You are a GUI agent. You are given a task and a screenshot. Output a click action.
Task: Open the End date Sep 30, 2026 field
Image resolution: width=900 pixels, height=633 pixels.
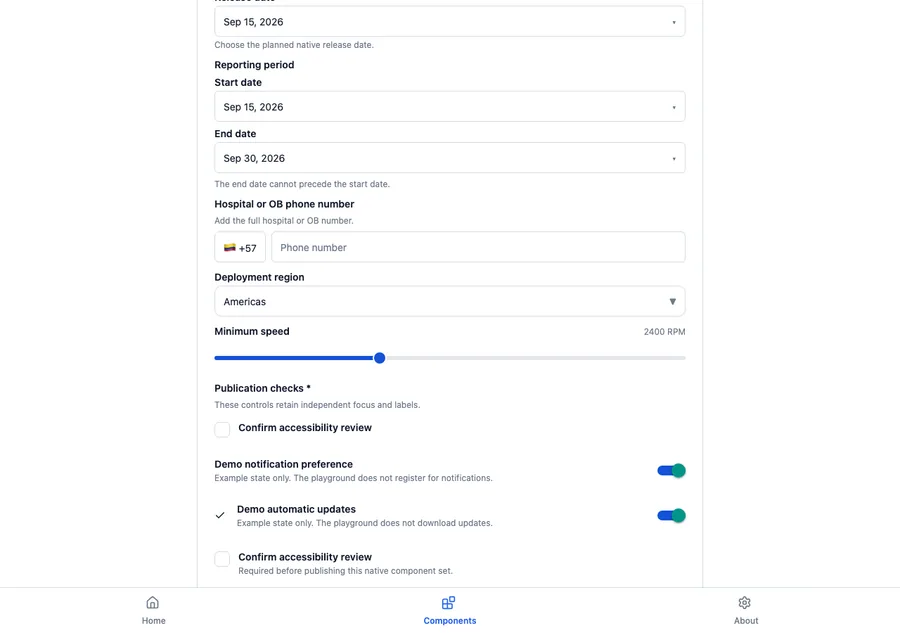pos(449,158)
